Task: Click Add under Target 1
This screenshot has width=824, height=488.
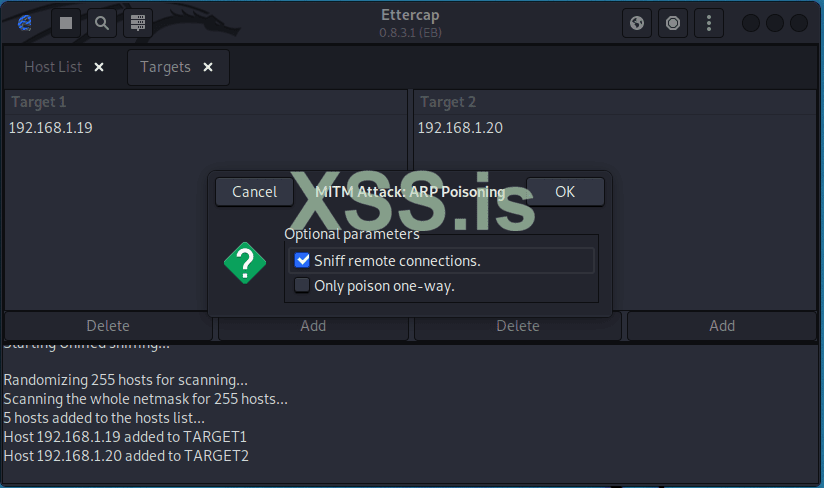Action: coord(313,326)
